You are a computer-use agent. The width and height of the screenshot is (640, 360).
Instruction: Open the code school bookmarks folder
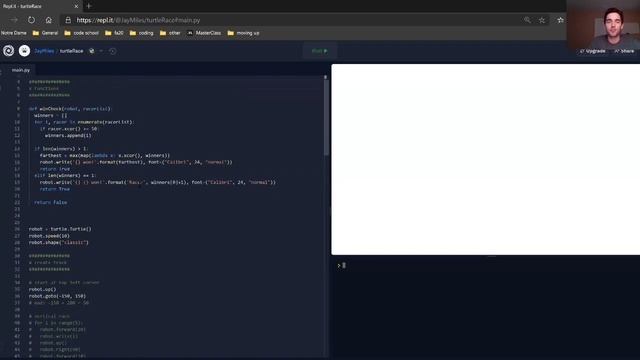point(82,33)
